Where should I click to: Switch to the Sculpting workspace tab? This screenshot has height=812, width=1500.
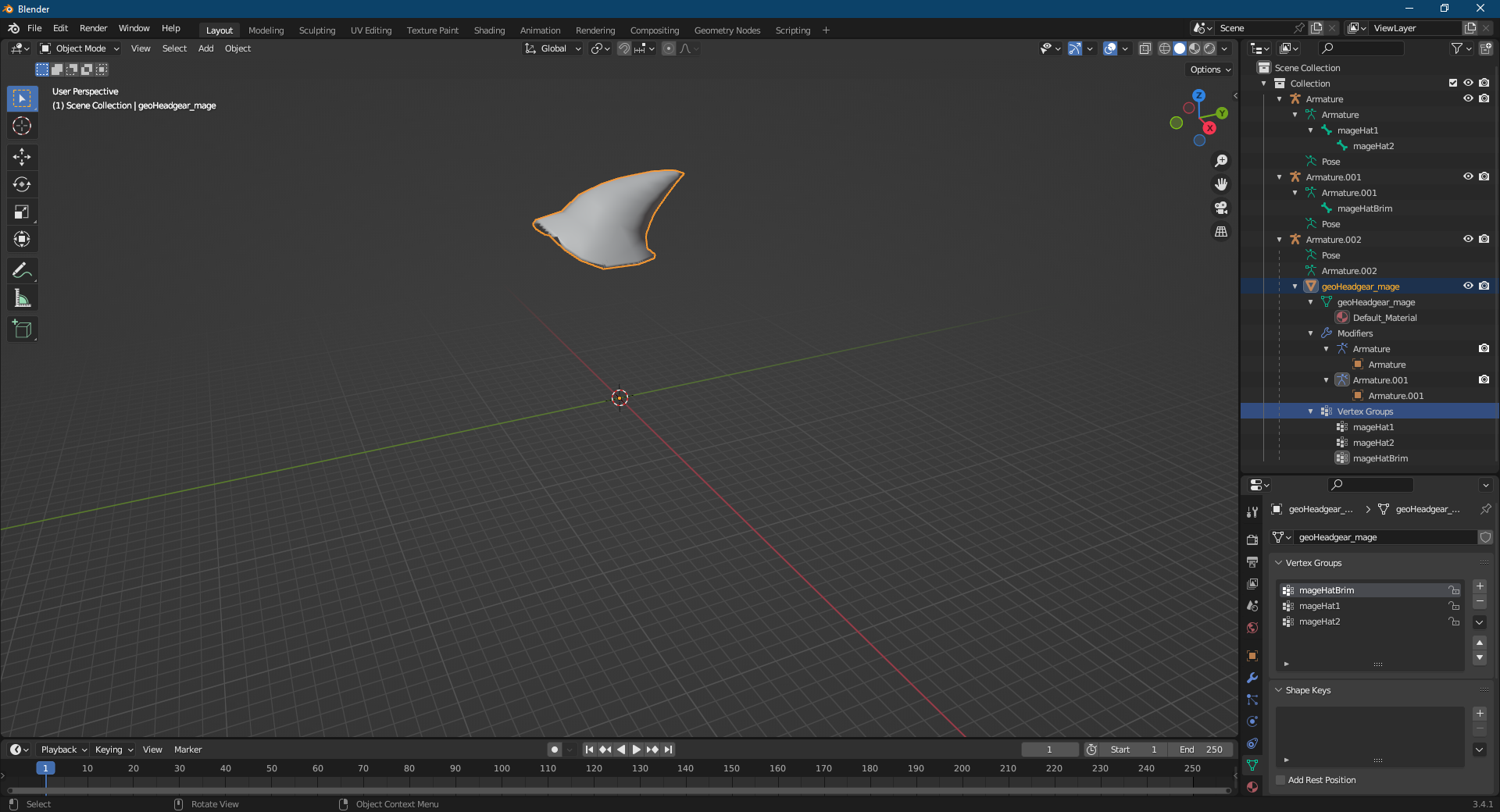coord(316,30)
